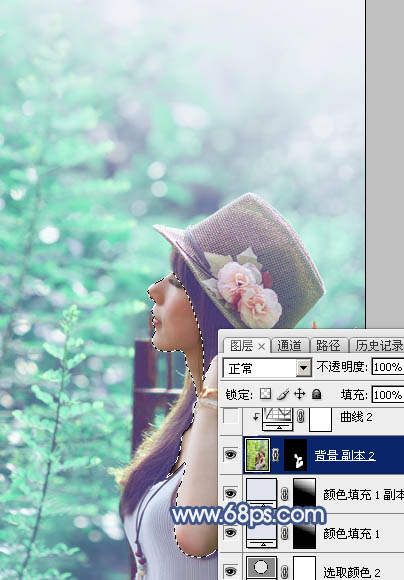Click 颜色填充 1 color fill swatch
The height and width of the screenshot is (580, 404).
(x=262, y=533)
